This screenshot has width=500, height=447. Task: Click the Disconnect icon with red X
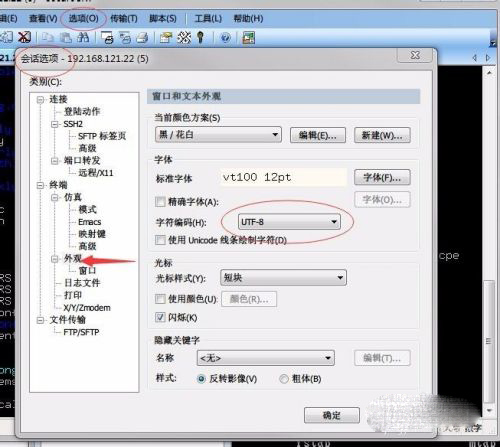click(x=24, y=37)
